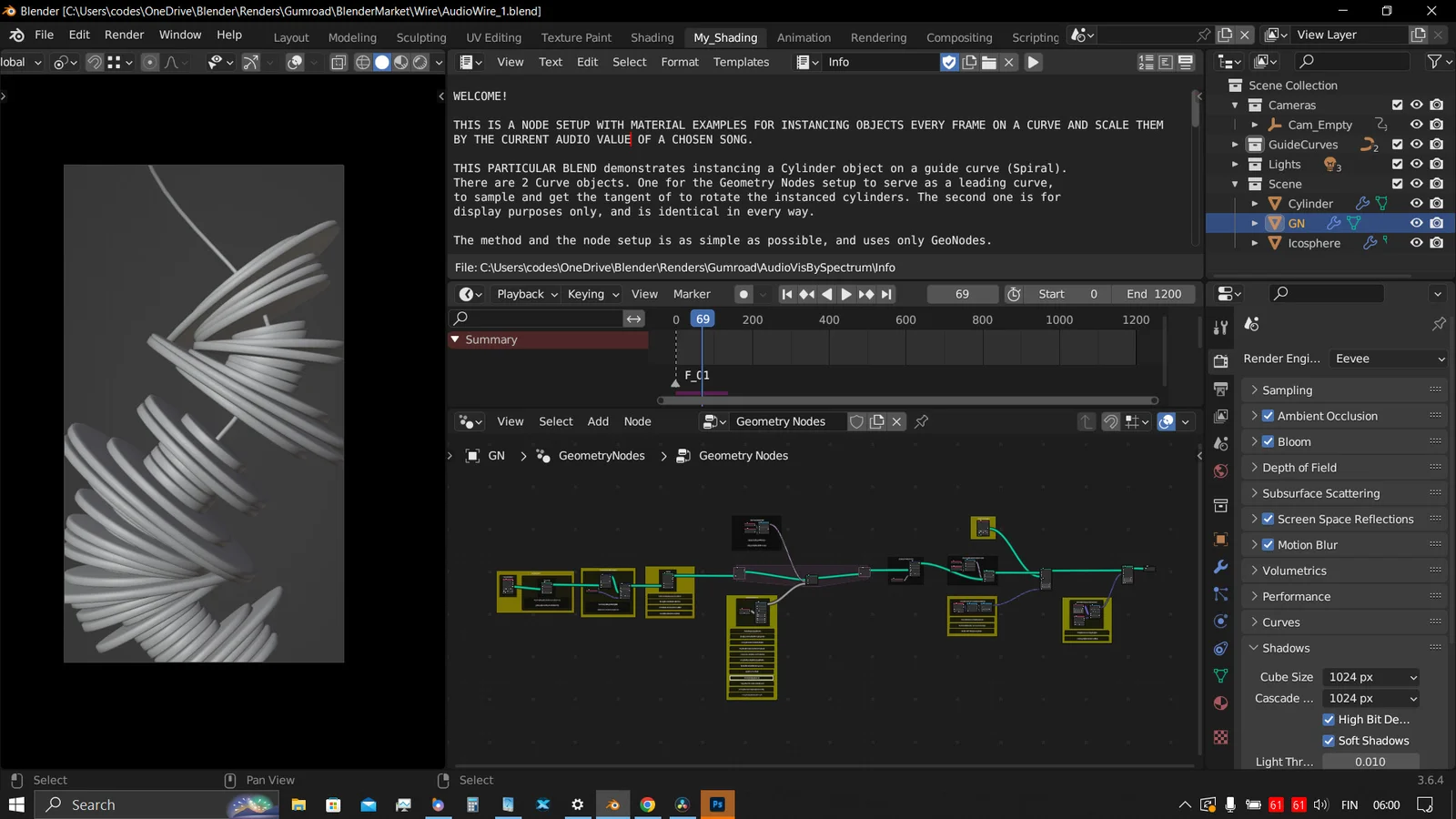
Task: Click the current frame field showing 69
Action: 962,294
